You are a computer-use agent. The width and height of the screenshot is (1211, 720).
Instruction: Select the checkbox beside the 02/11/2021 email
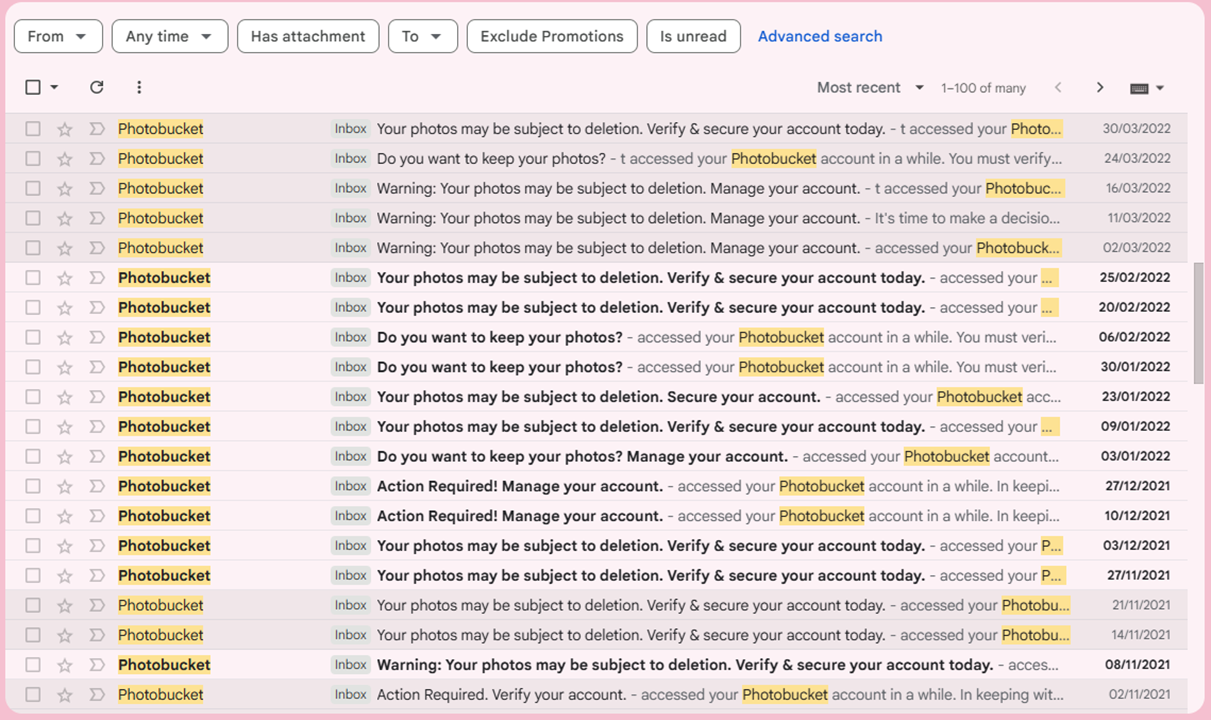click(31, 694)
